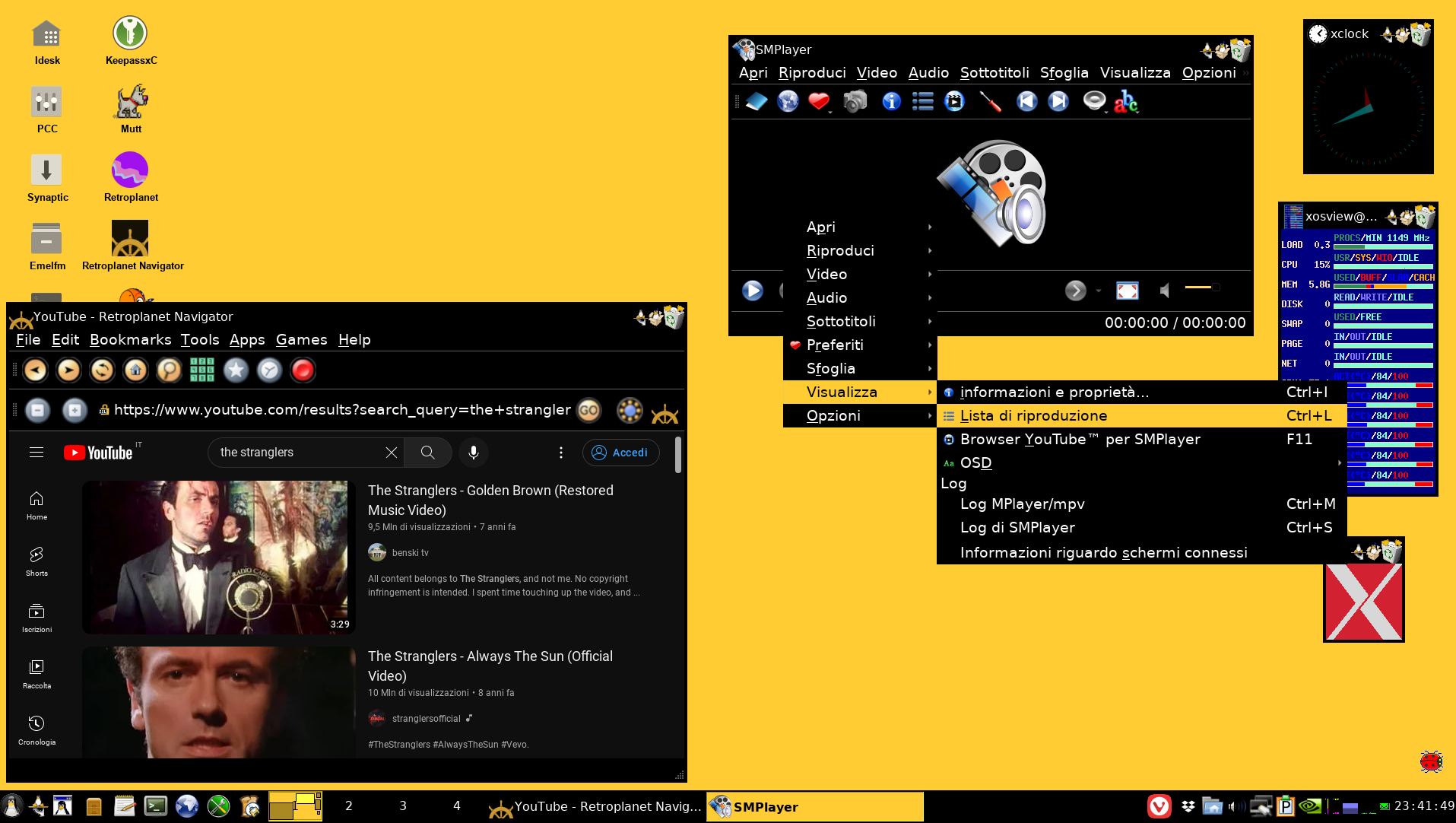Click the zoom out minus icon beside URL
This screenshot has height=823, width=1456.
37,411
